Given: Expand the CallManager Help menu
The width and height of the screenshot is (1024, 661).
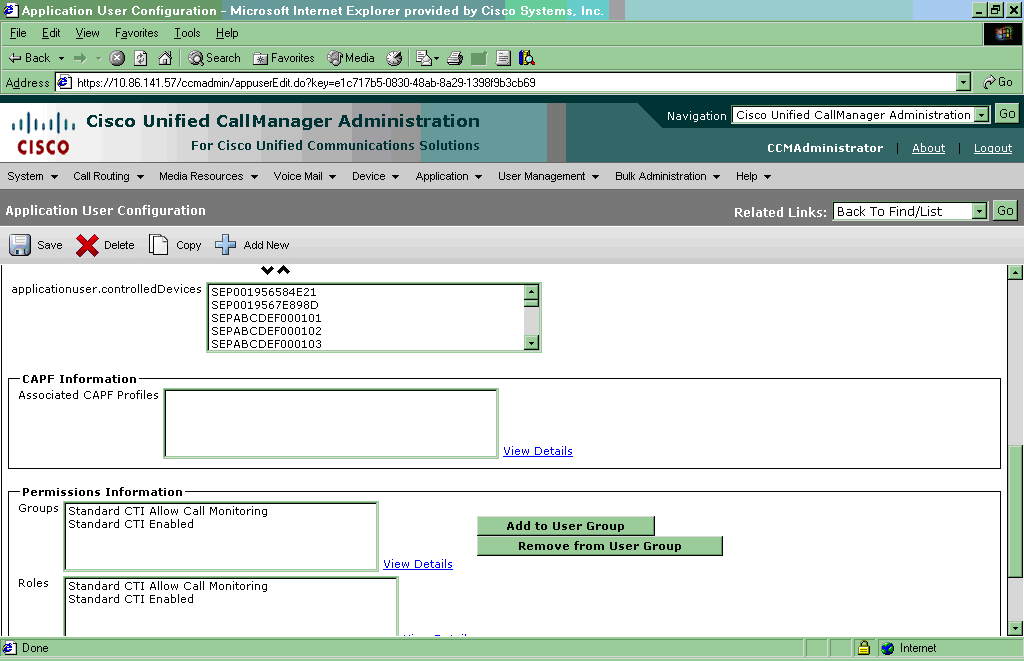Looking at the screenshot, I should tap(754, 176).
